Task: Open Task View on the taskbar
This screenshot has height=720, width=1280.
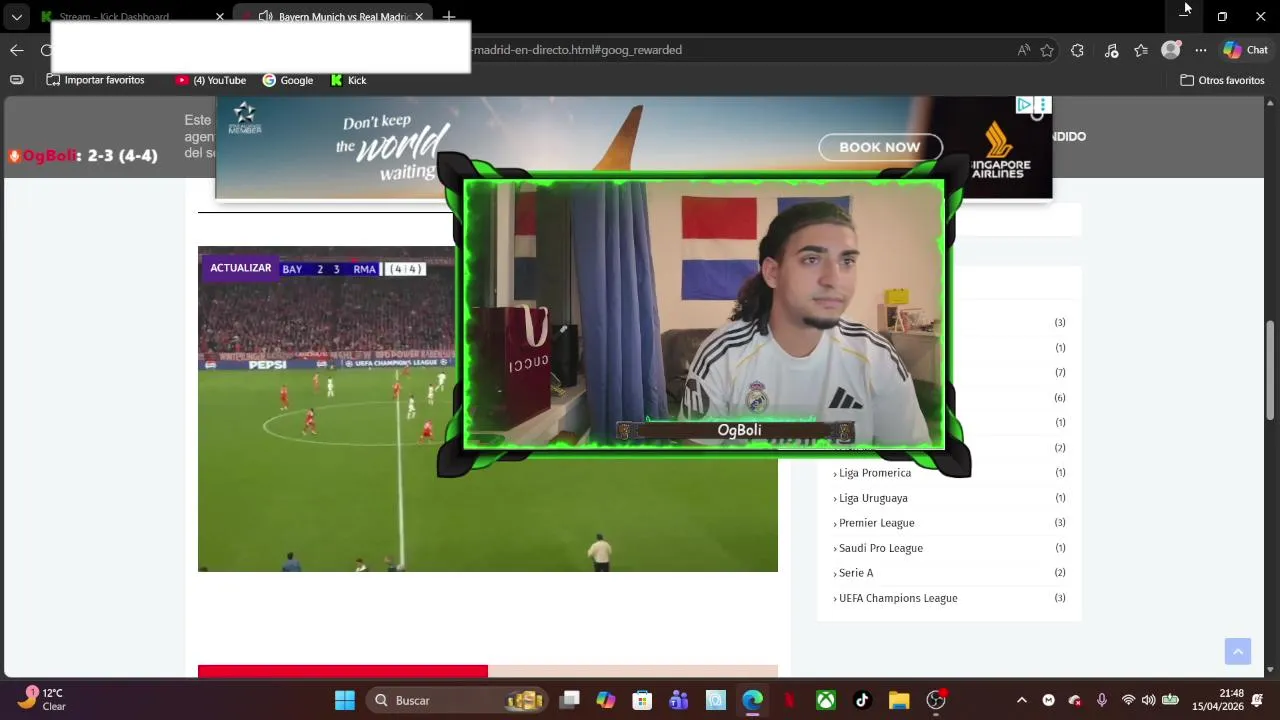Action: [570, 700]
